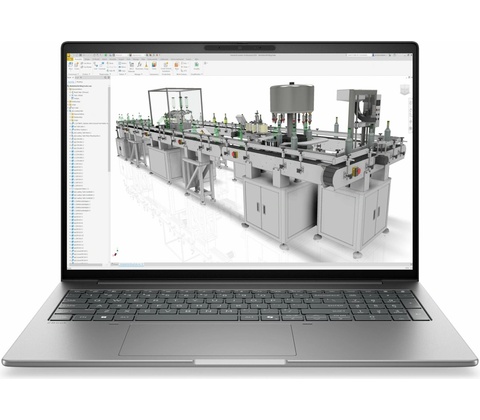Click the ViewCube in the graphics window

pyautogui.click(x=404, y=90)
